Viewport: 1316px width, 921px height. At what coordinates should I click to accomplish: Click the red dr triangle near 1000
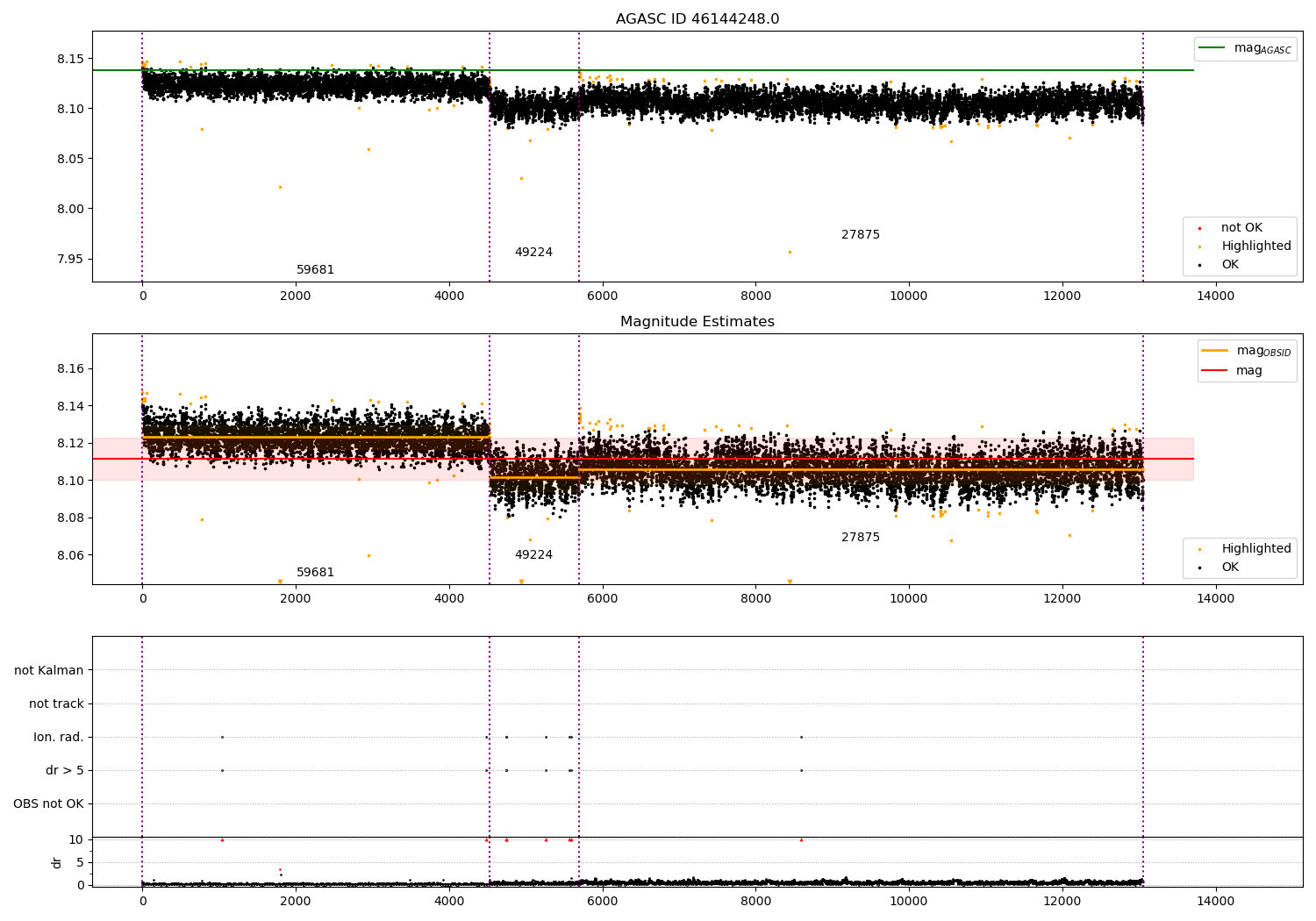(222, 839)
